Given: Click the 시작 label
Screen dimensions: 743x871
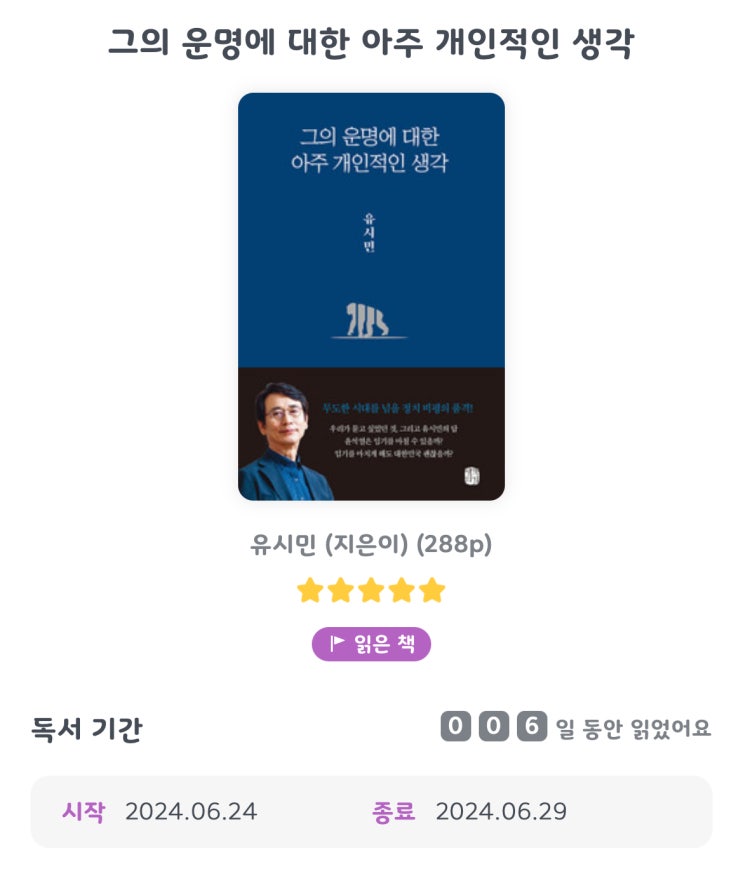Looking at the screenshot, I should [x=83, y=812].
